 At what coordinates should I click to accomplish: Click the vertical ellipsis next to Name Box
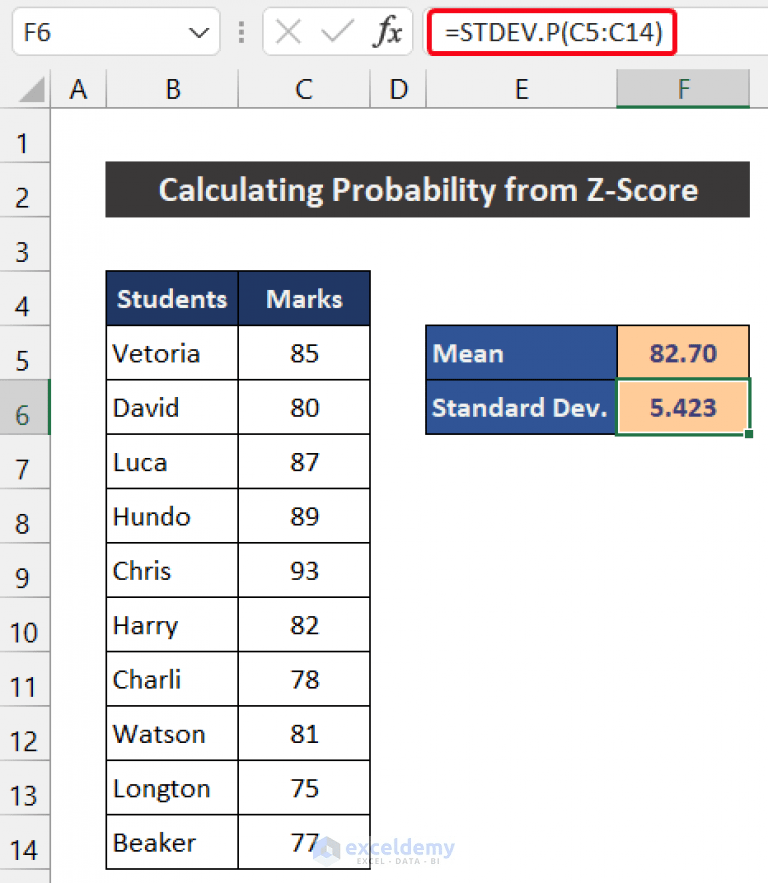(241, 32)
